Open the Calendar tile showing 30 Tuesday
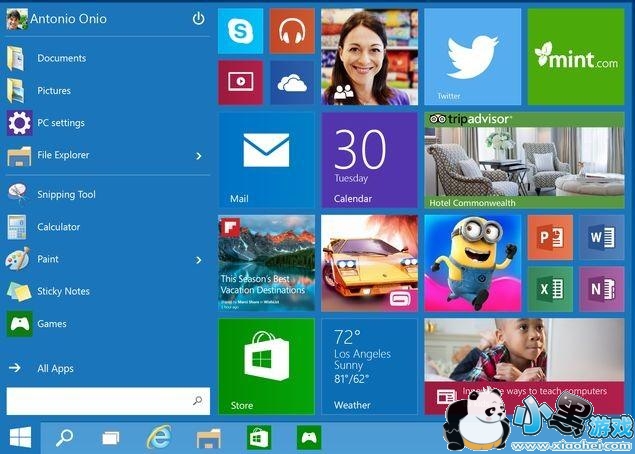Screen dimensions: 635x454 (369, 160)
